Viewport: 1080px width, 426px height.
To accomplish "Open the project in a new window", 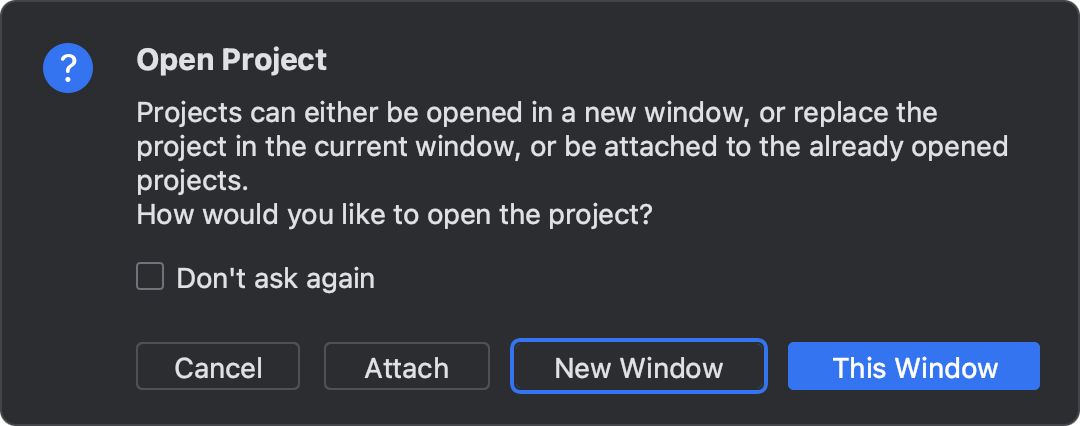I will point(638,367).
